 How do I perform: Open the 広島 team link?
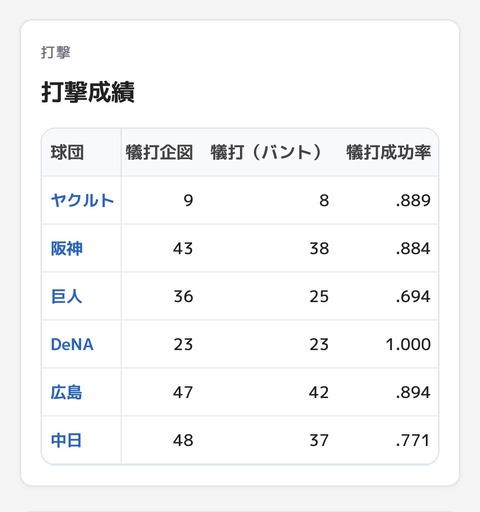(x=66, y=392)
